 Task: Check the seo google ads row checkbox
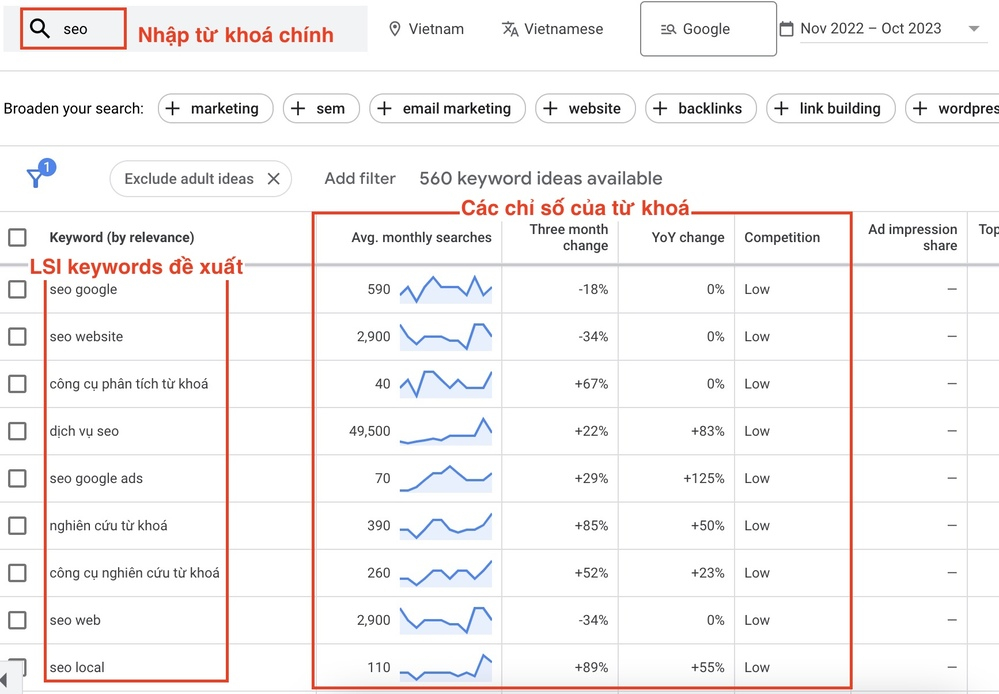(17, 478)
